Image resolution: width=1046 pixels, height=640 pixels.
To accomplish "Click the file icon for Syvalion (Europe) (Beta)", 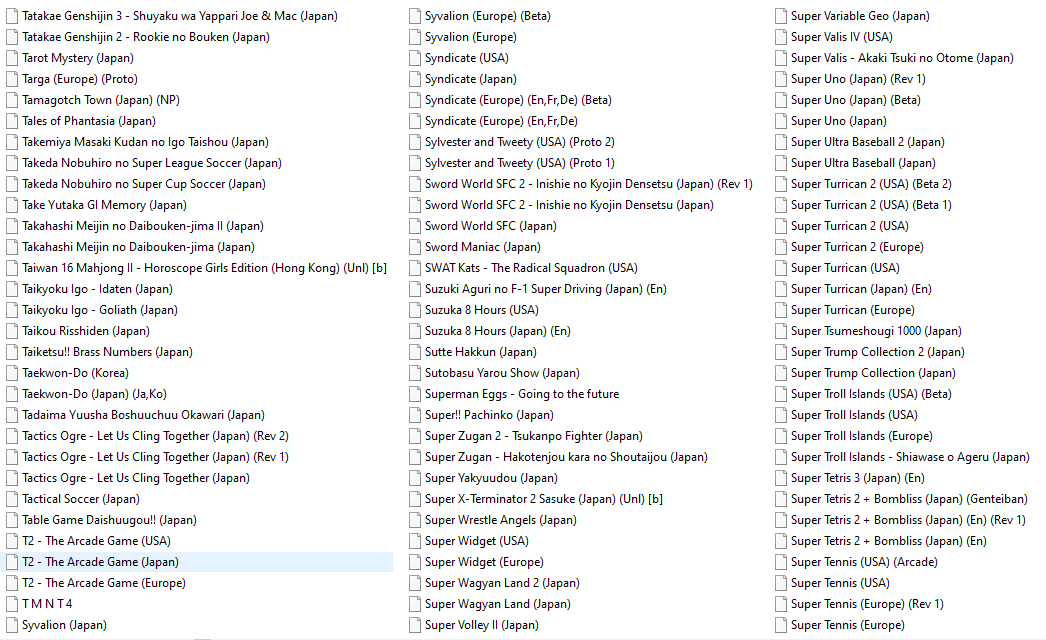I will point(414,16).
